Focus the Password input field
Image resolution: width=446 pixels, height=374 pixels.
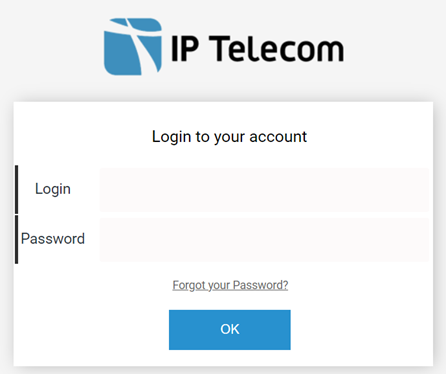264,240
